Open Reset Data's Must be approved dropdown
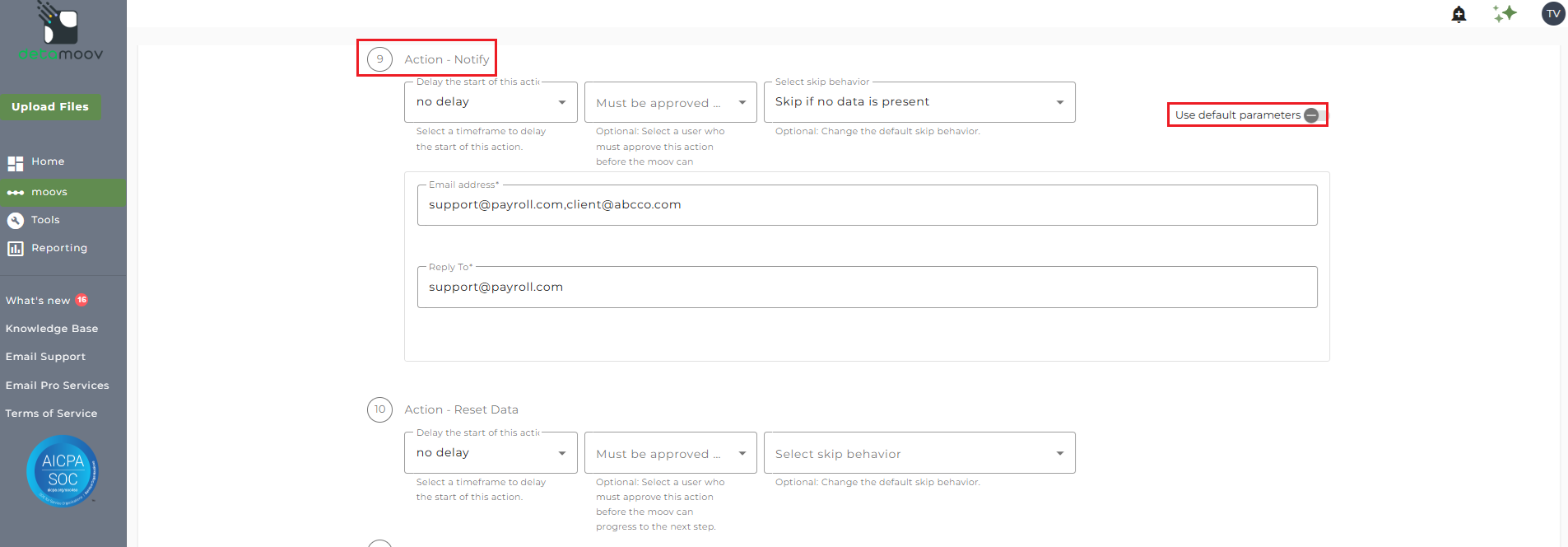1568x547 pixels. click(670, 453)
